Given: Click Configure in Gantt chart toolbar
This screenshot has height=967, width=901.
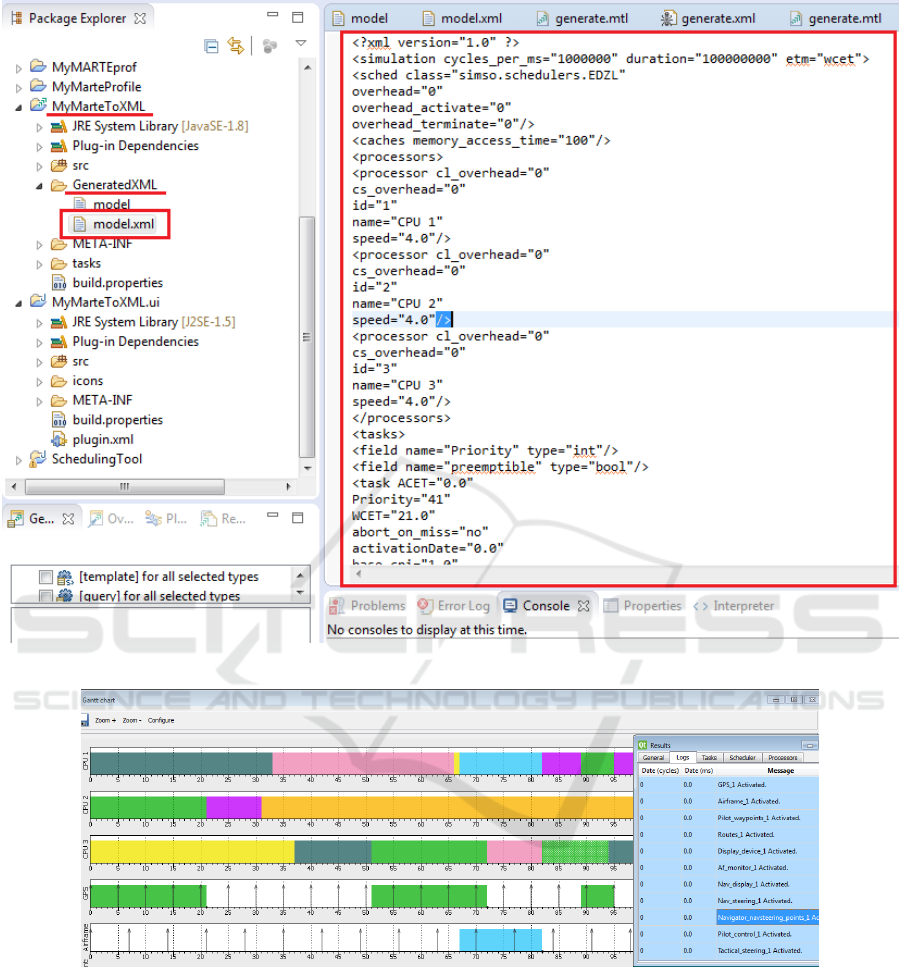Looking at the screenshot, I should pos(161,720).
